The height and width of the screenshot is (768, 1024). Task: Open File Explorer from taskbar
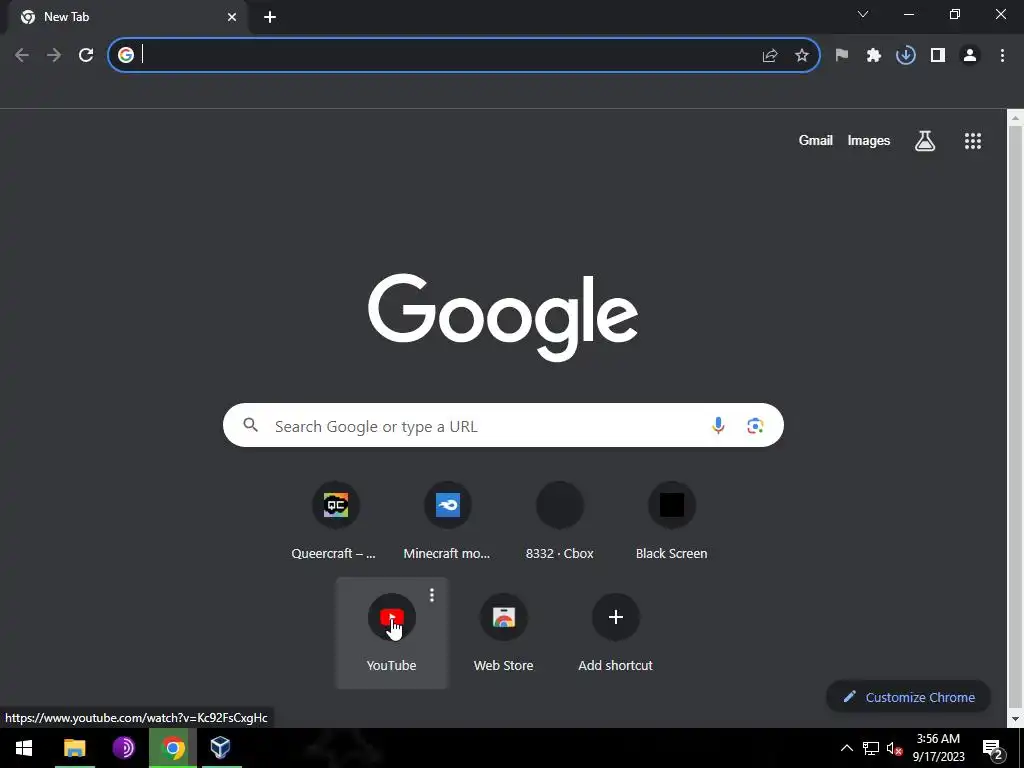pyautogui.click(x=74, y=748)
